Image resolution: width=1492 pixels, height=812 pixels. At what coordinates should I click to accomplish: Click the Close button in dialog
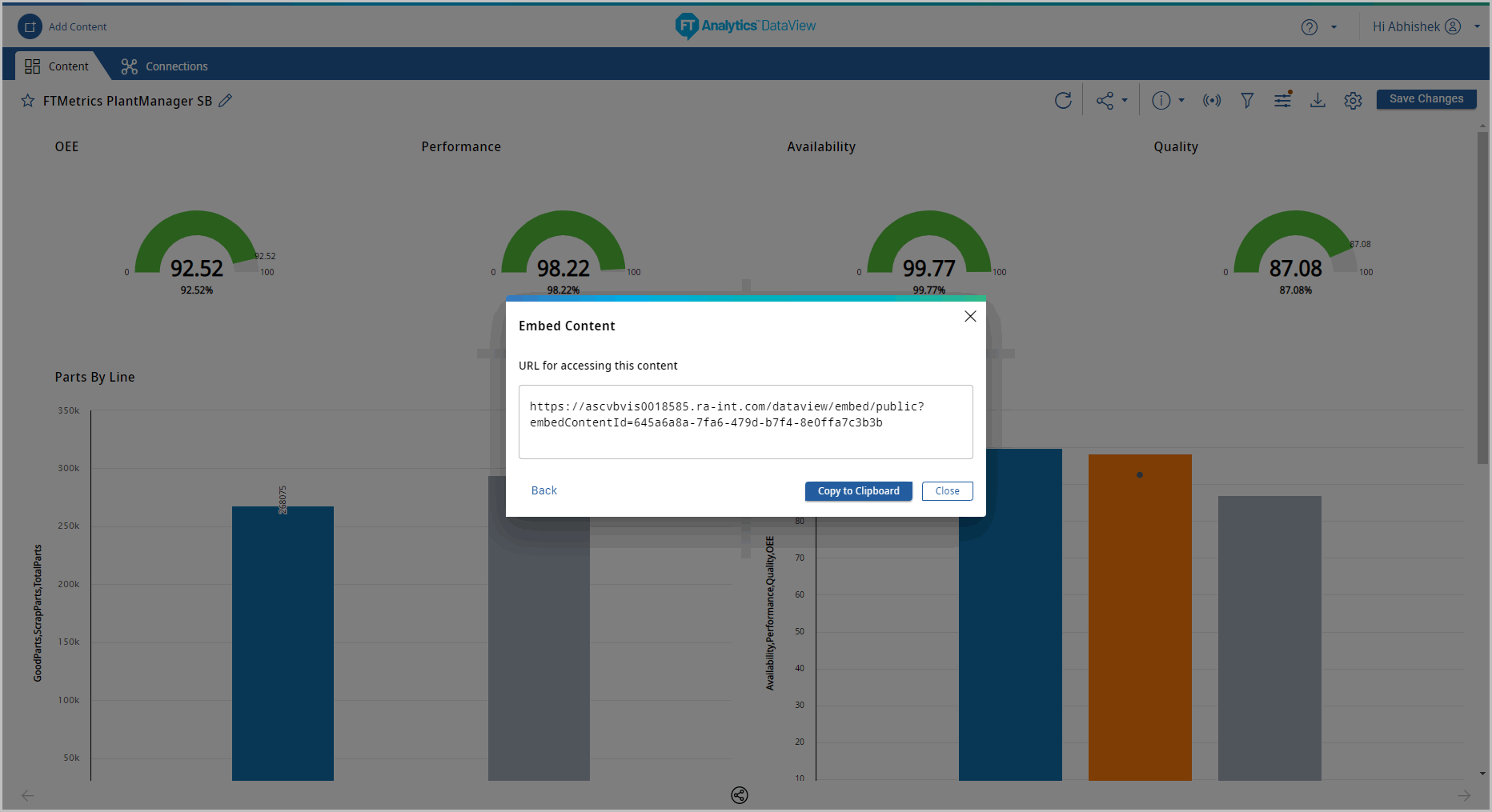point(948,491)
